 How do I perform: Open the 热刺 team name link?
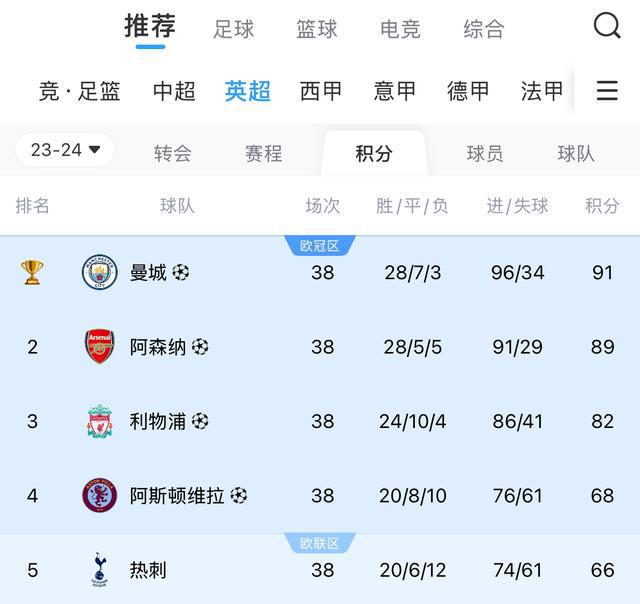(148, 570)
